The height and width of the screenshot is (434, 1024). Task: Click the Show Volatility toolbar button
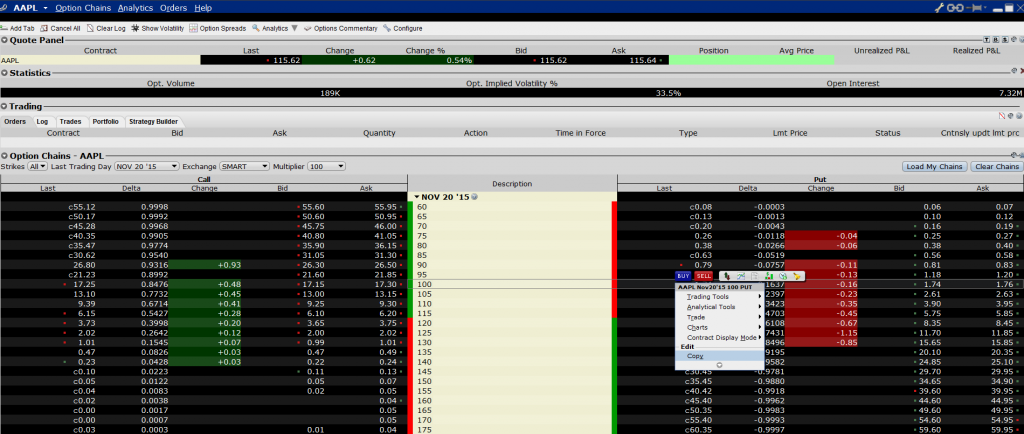pyautogui.click(x=158, y=29)
